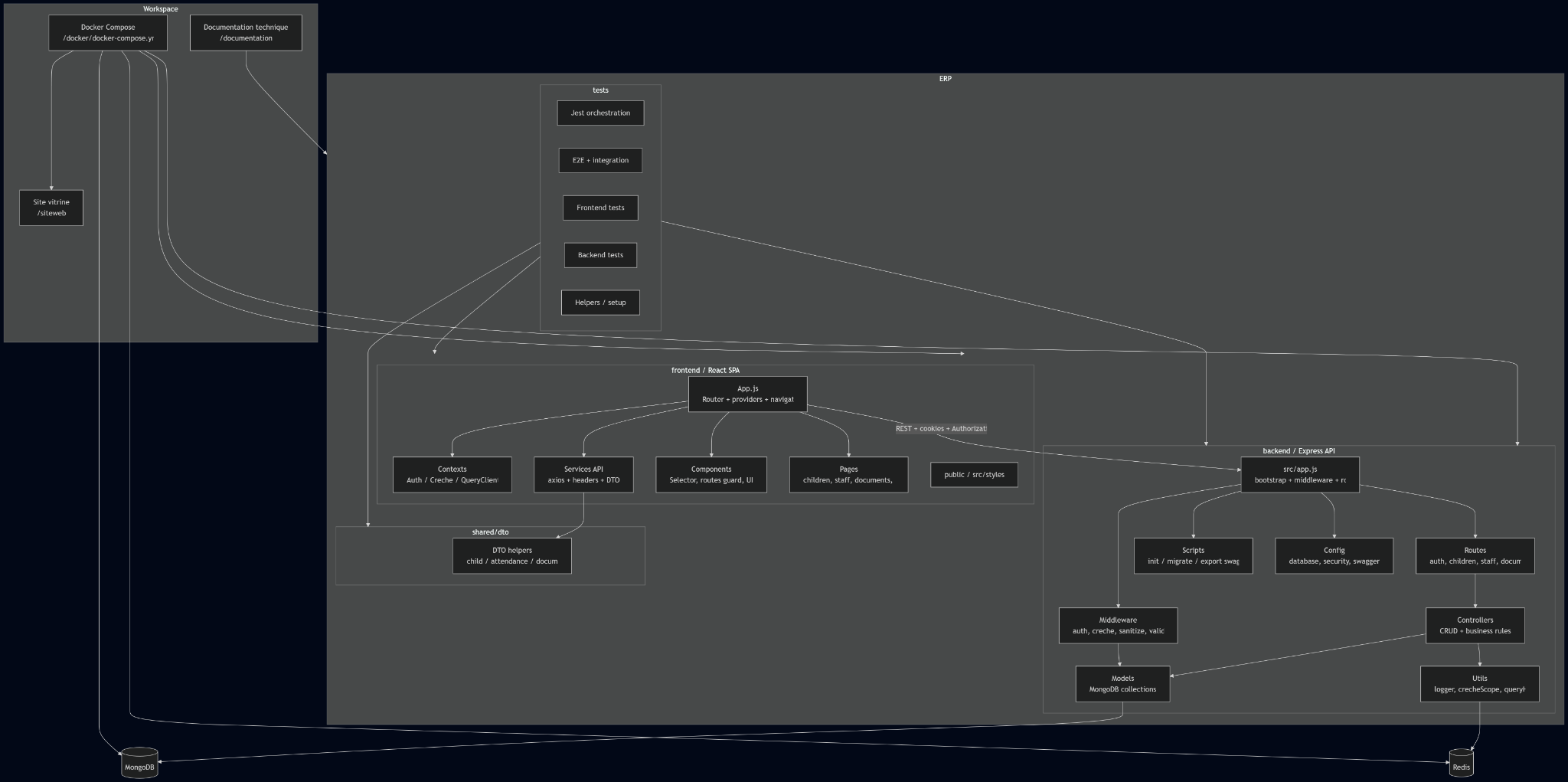Click the E2E + integration node
This screenshot has width=1568, height=782.
[x=600, y=160]
